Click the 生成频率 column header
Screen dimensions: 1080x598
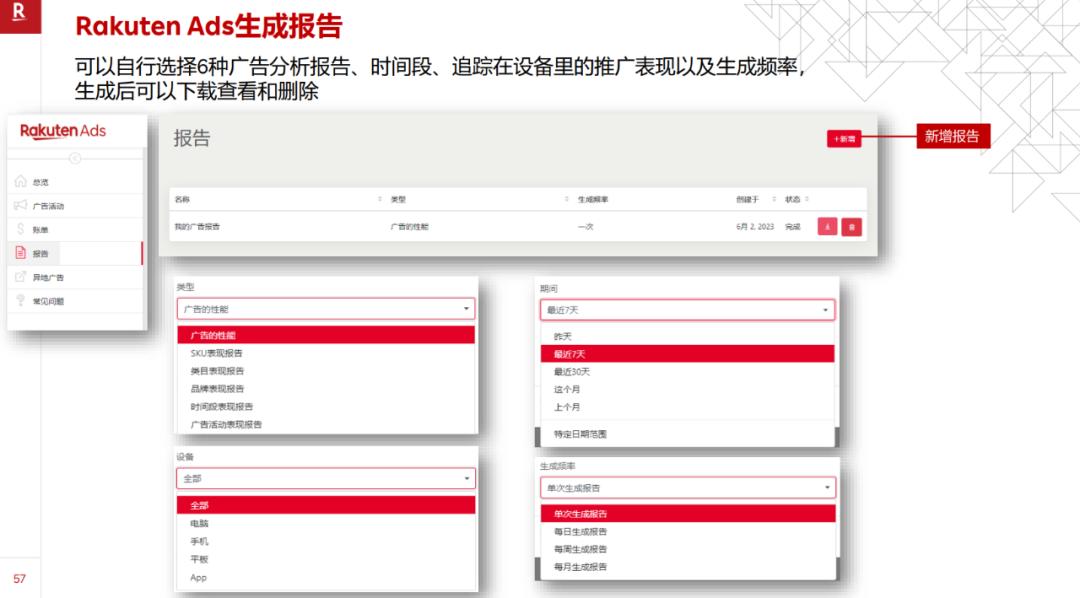click(592, 199)
